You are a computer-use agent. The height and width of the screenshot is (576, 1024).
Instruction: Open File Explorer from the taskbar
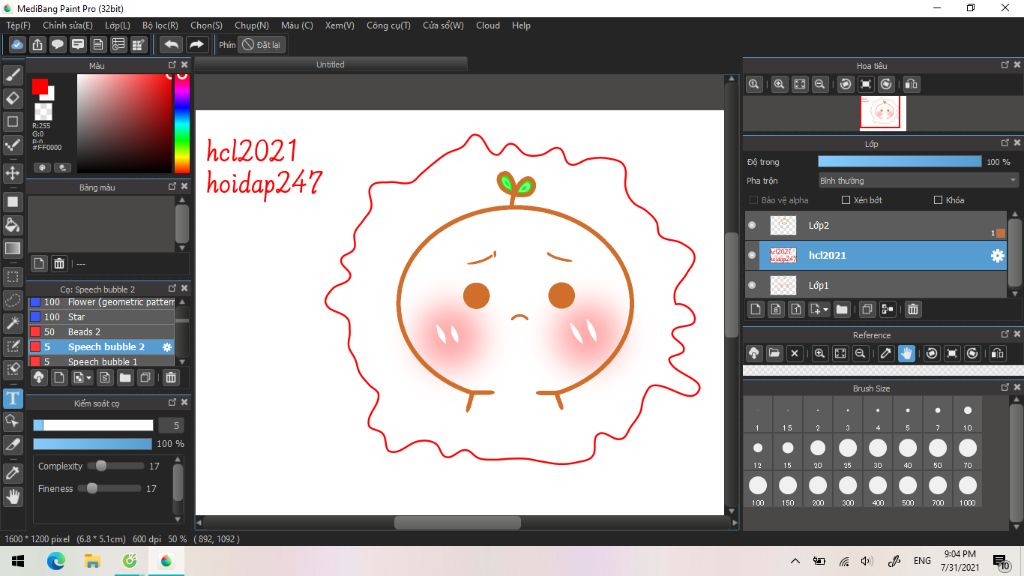coord(93,560)
